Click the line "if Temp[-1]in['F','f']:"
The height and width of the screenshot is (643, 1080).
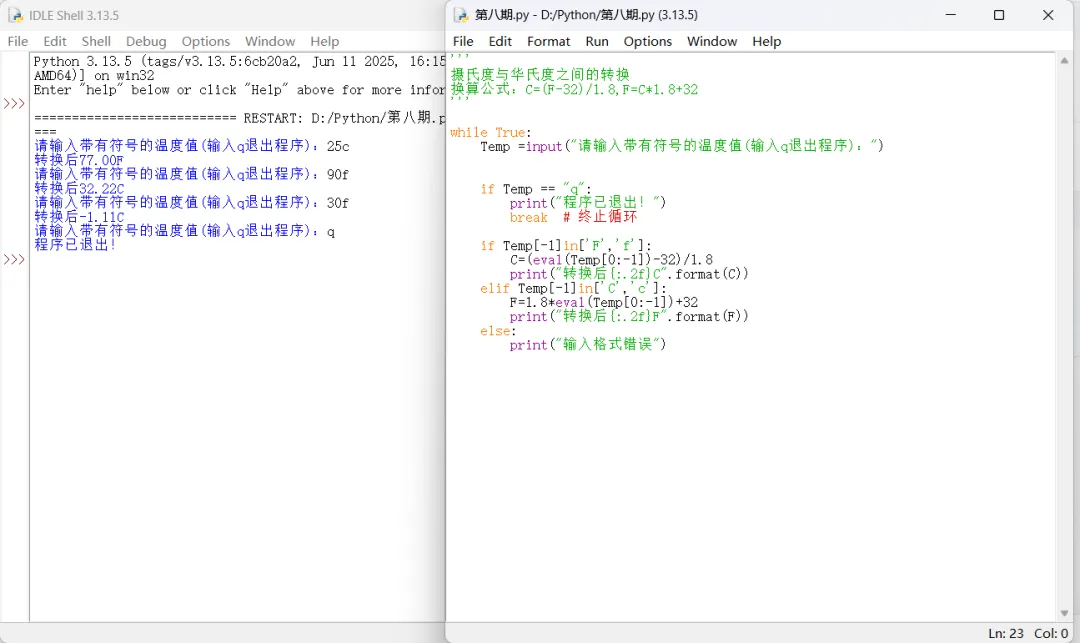point(565,245)
